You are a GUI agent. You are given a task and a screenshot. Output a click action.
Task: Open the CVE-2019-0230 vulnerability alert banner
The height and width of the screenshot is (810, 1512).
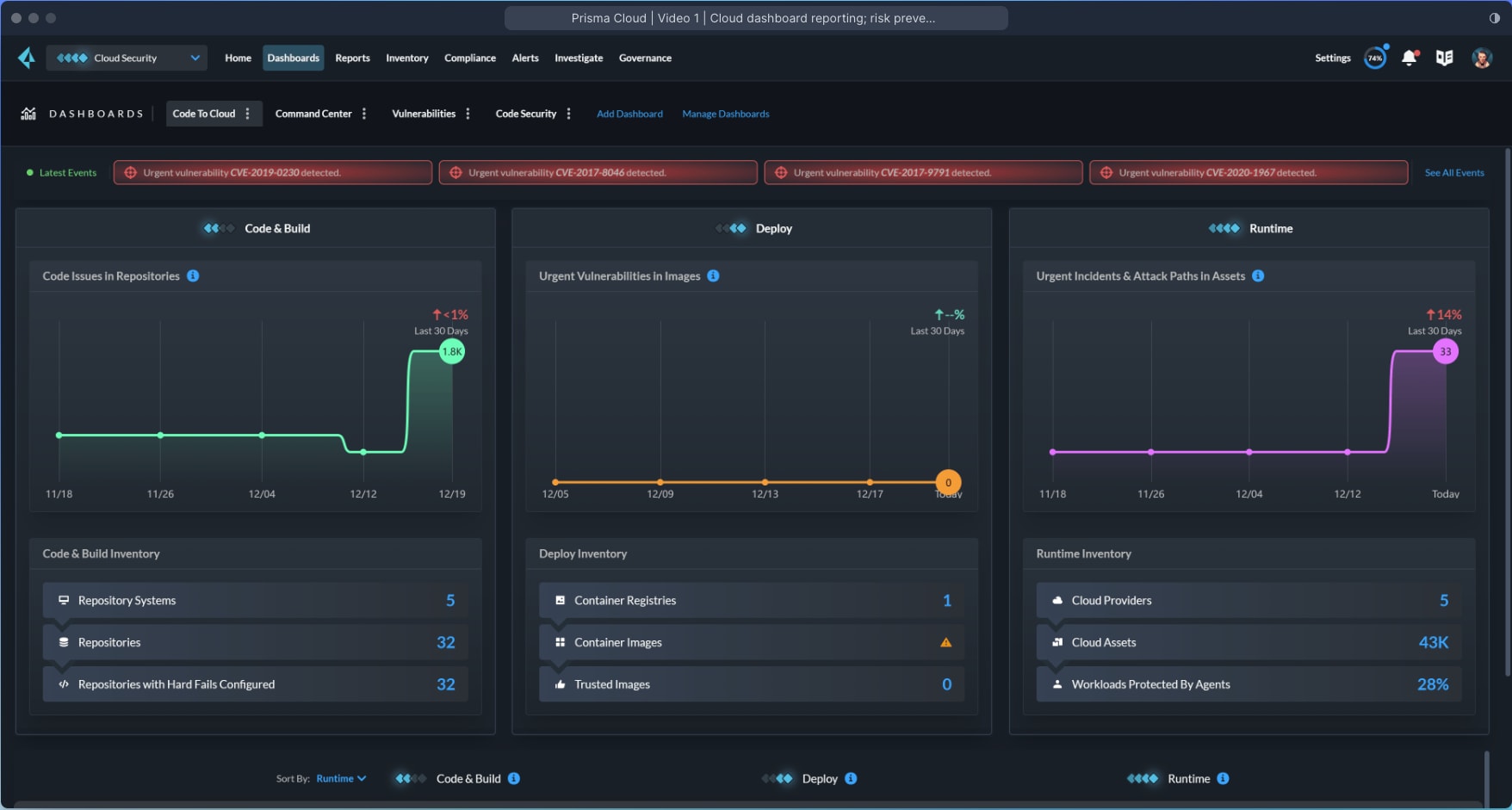[273, 172]
